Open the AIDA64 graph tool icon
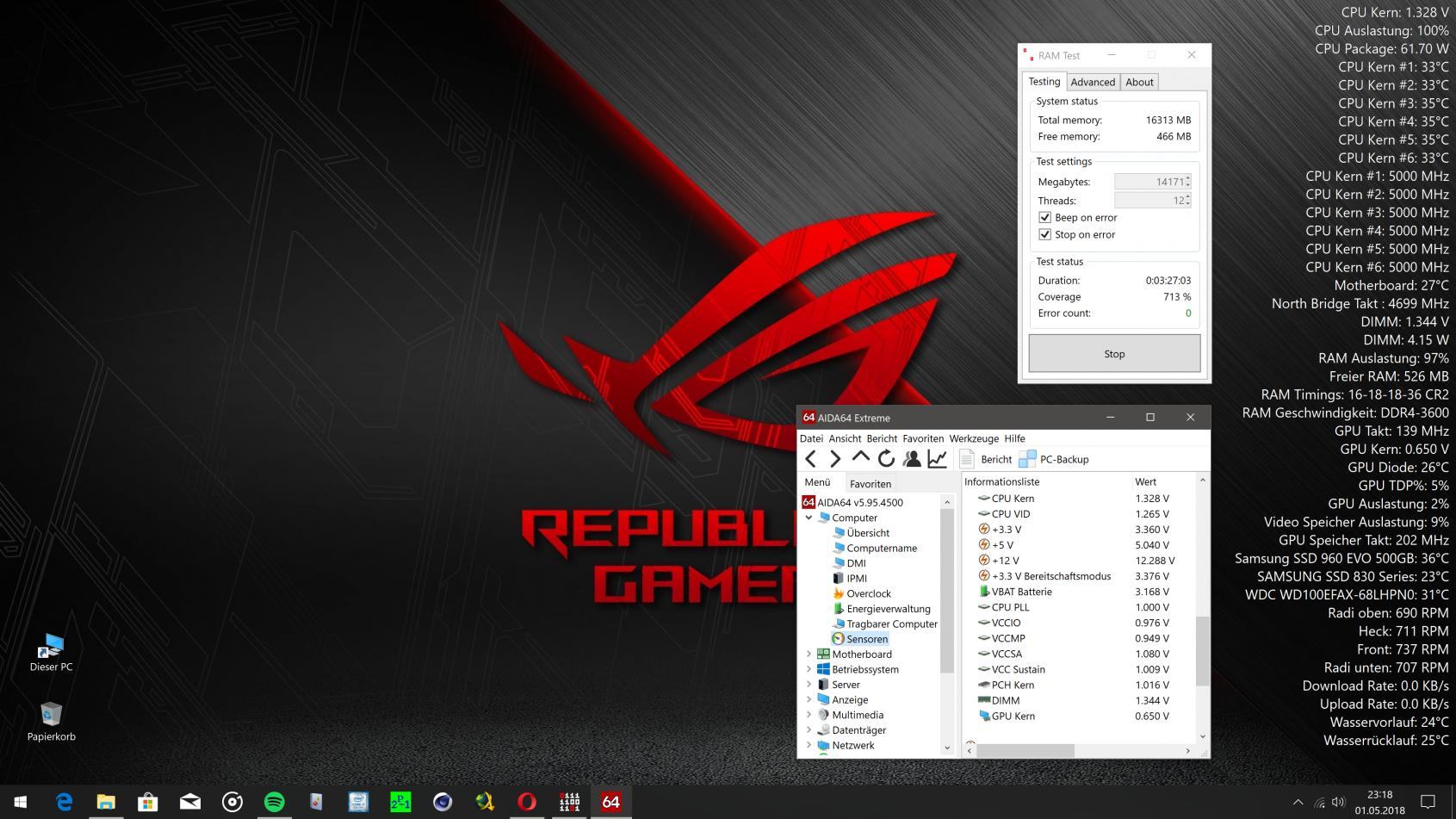 click(937, 459)
